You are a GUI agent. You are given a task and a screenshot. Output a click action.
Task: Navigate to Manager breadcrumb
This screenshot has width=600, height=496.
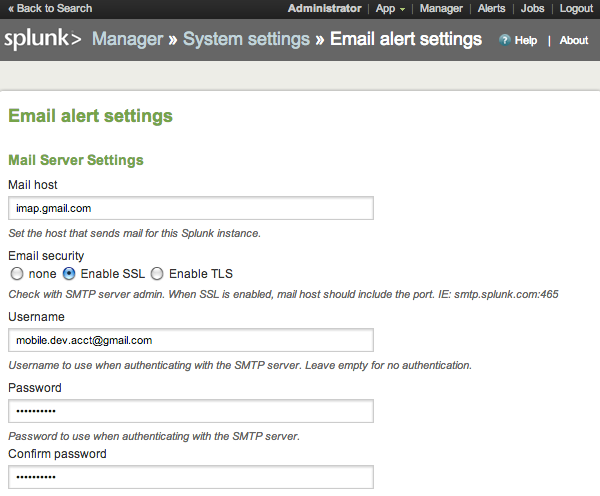(127, 39)
